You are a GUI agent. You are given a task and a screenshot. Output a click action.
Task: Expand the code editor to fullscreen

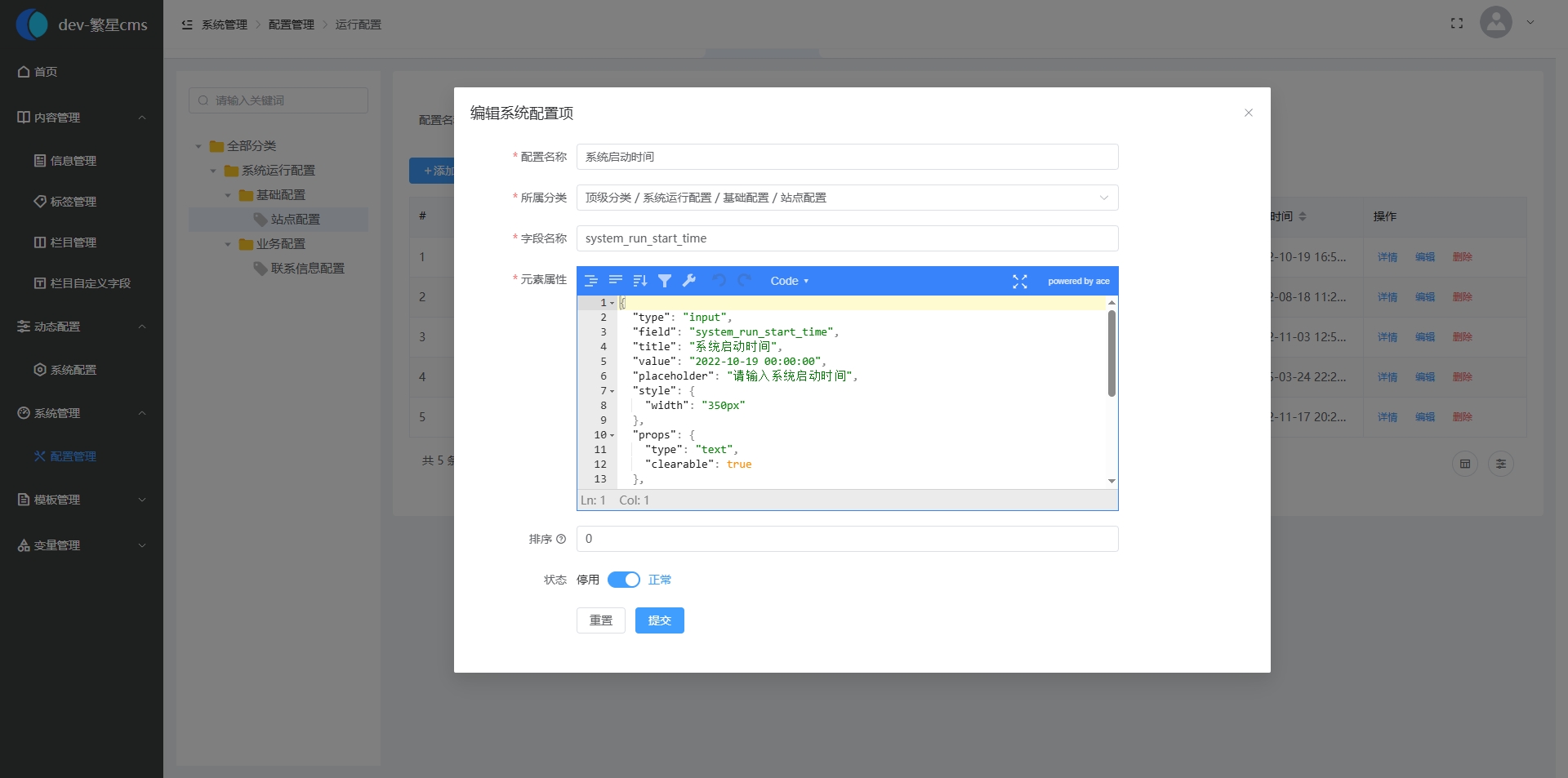pyautogui.click(x=1020, y=282)
